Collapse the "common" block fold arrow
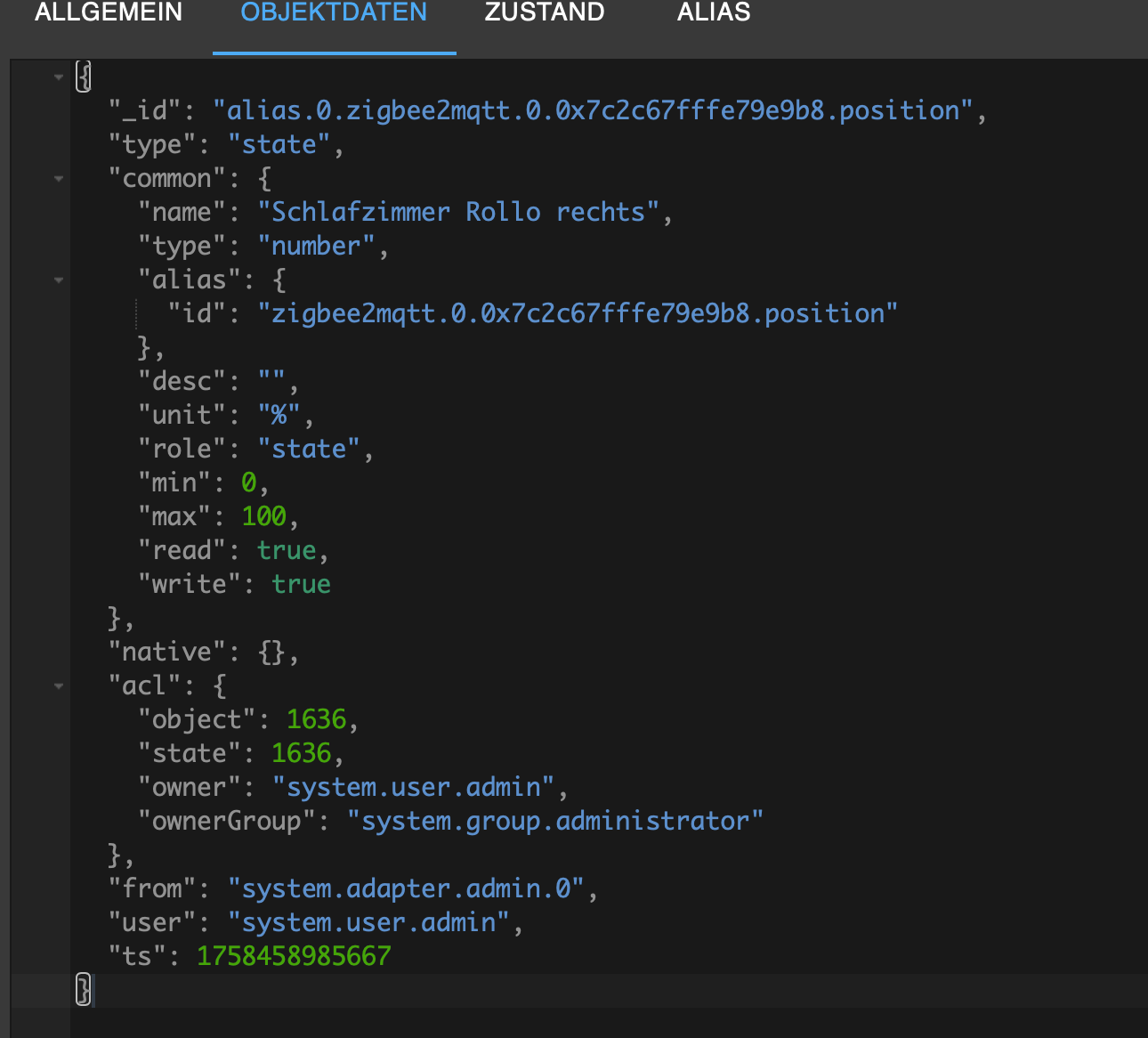Viewport: 1148px width, 1038px height. (59, 179)
